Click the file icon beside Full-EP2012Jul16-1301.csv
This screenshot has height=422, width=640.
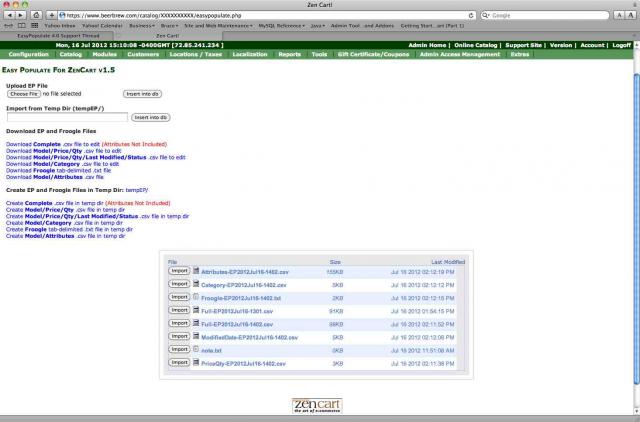[x=196, y=310]
